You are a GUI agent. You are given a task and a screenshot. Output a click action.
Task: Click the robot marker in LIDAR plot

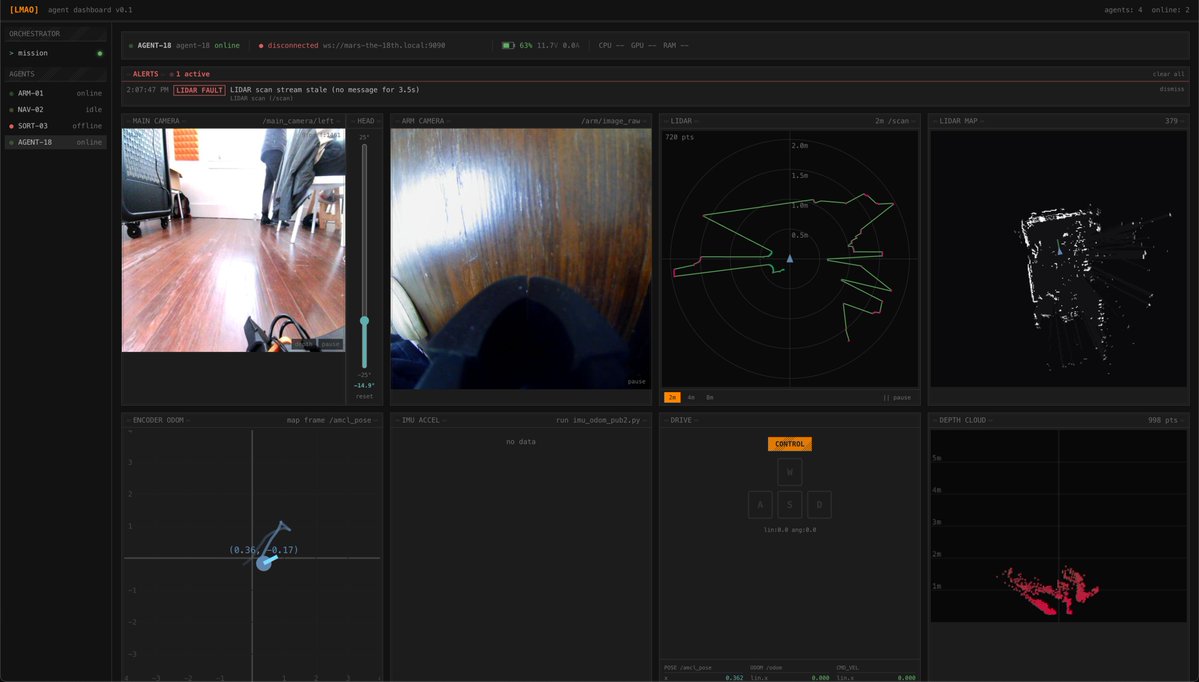789,259
